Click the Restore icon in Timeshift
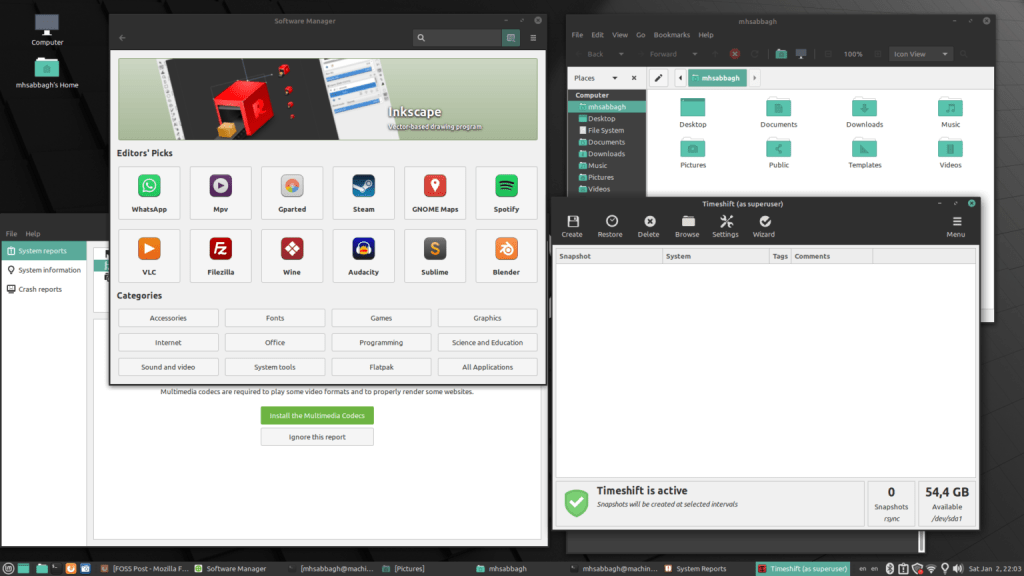Image resolution: width=1024 pixels, height=576 pixels. tap(610, 226)
